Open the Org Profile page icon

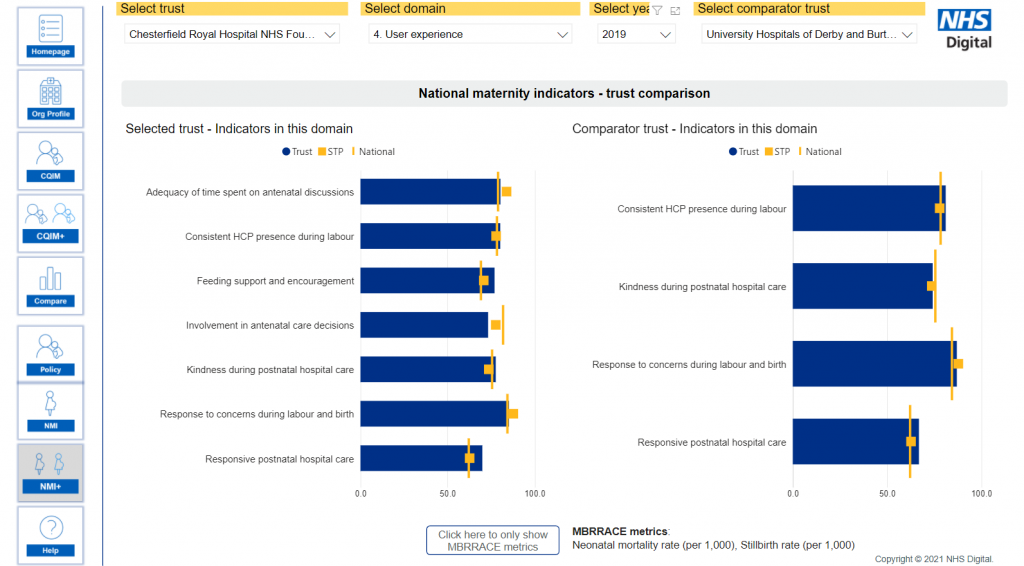[50, 98]
